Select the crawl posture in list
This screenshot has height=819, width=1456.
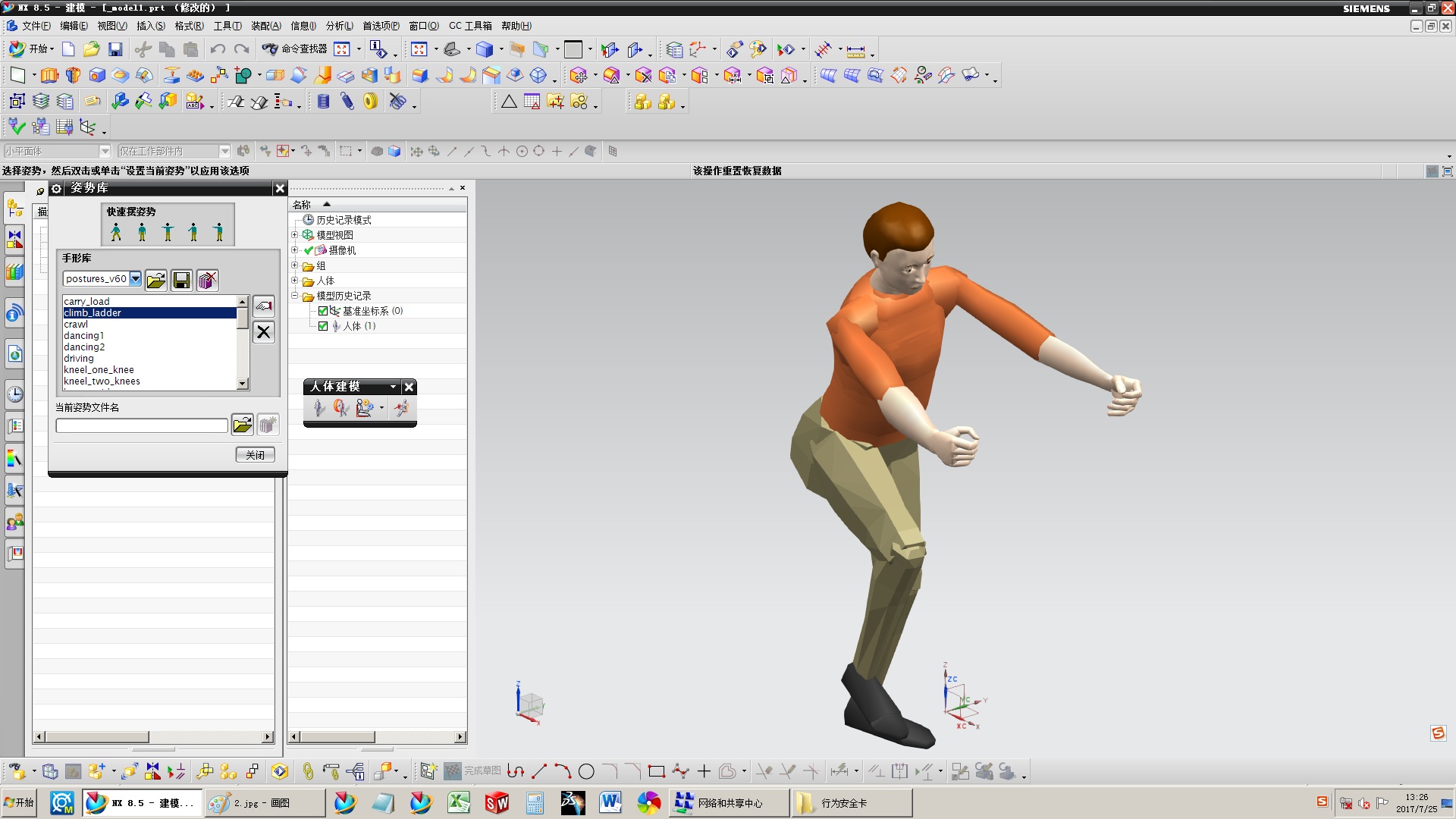(150, 325)
